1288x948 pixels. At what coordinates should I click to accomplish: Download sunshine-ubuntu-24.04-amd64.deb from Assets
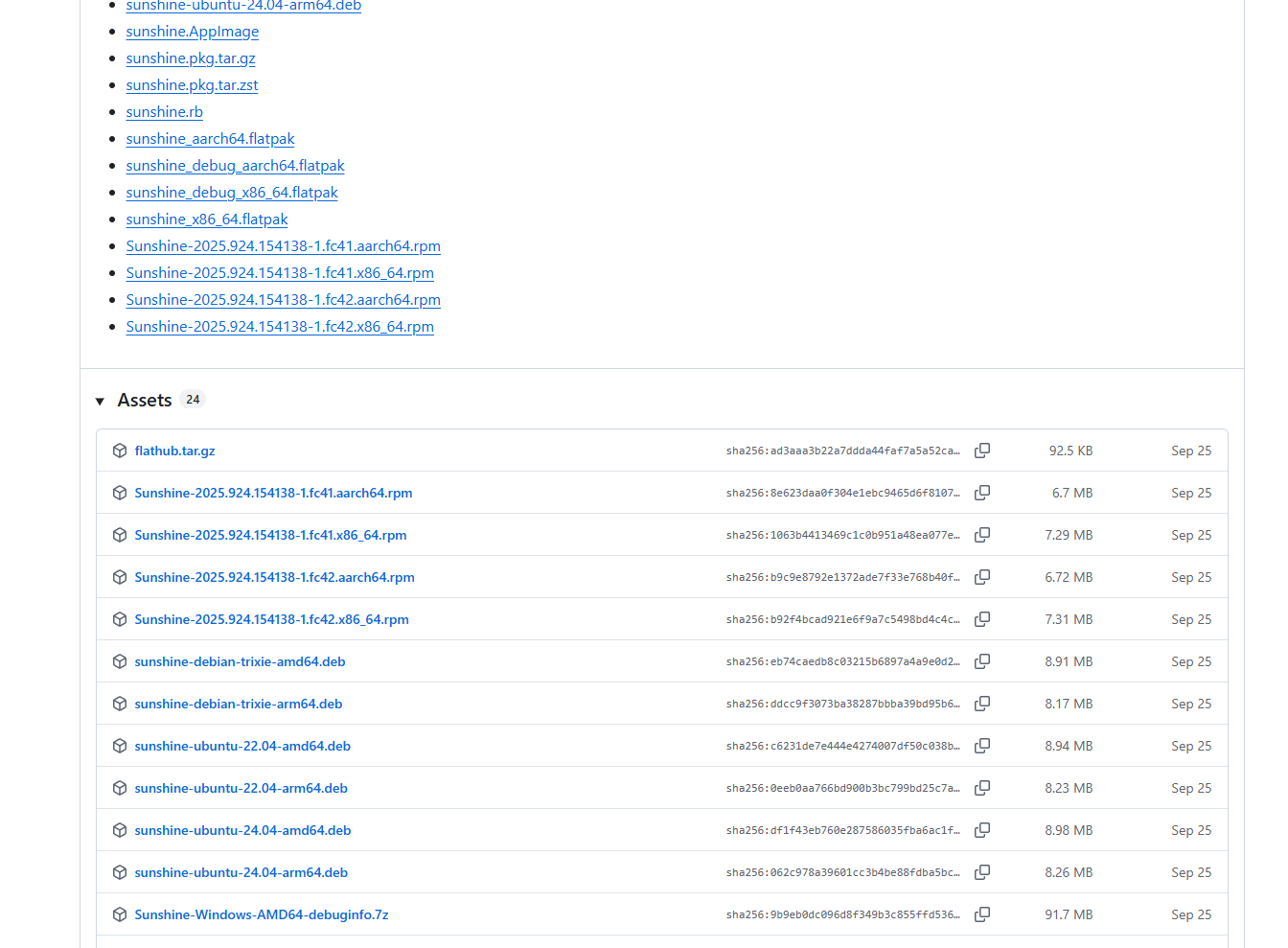pyautogui.click(x=242, y=830)
